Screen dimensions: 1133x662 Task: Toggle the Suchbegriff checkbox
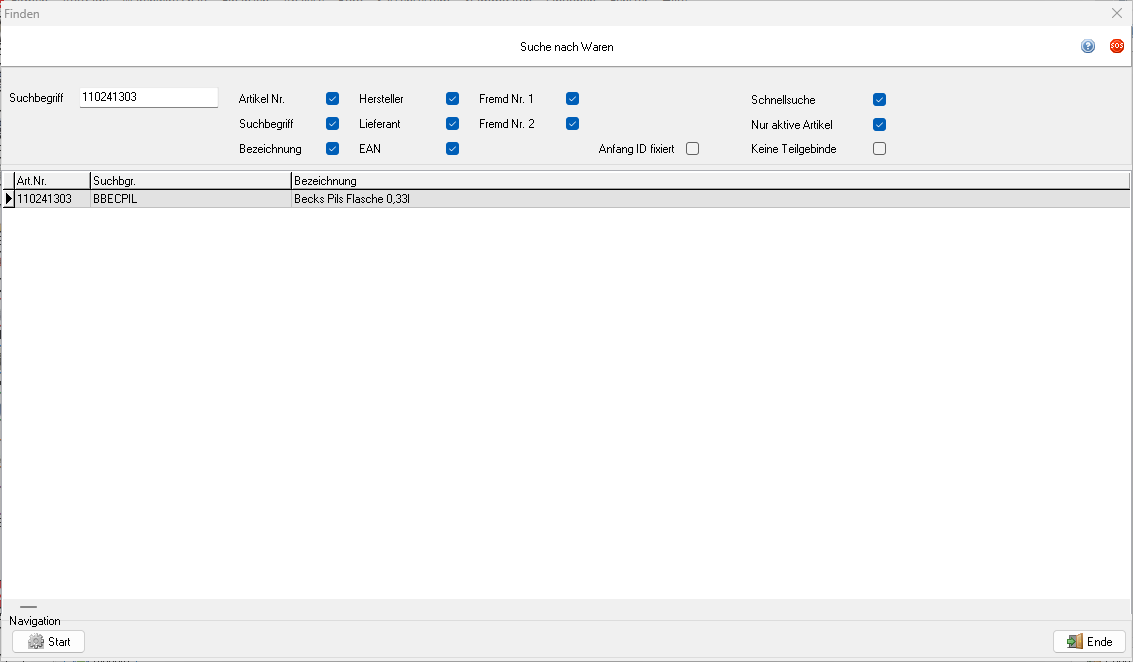[x=333, y=124]
